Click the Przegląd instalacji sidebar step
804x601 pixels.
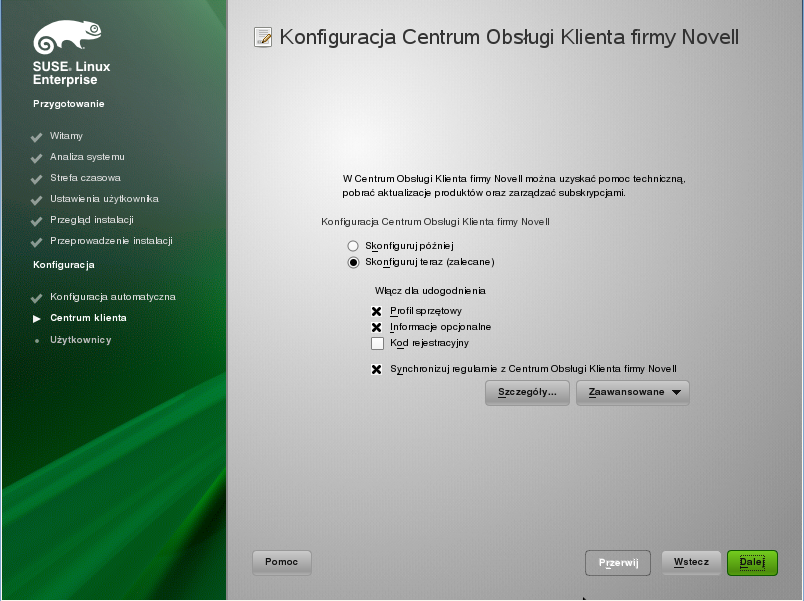92,220
